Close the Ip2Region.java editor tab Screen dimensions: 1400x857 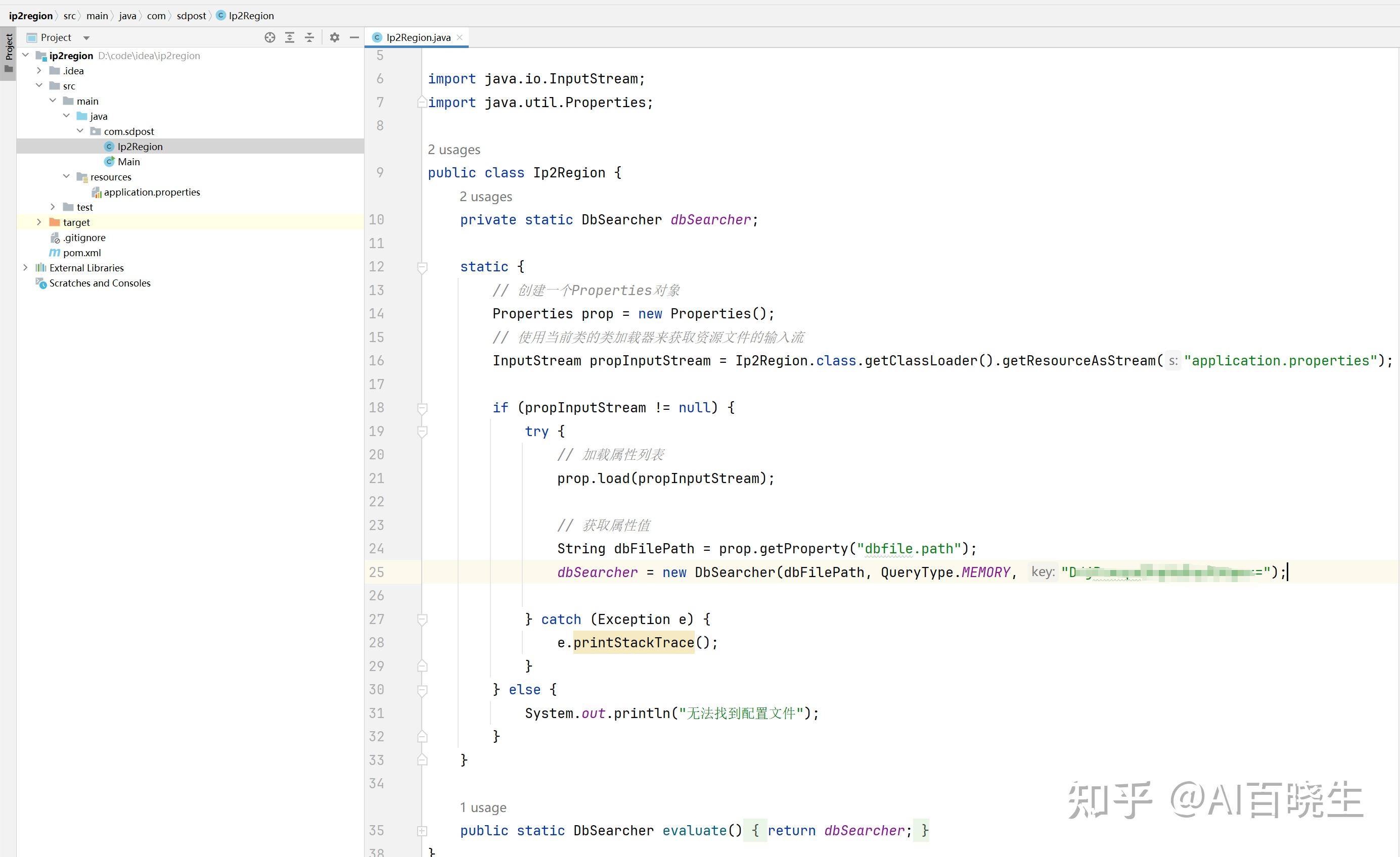coord(460,37)
